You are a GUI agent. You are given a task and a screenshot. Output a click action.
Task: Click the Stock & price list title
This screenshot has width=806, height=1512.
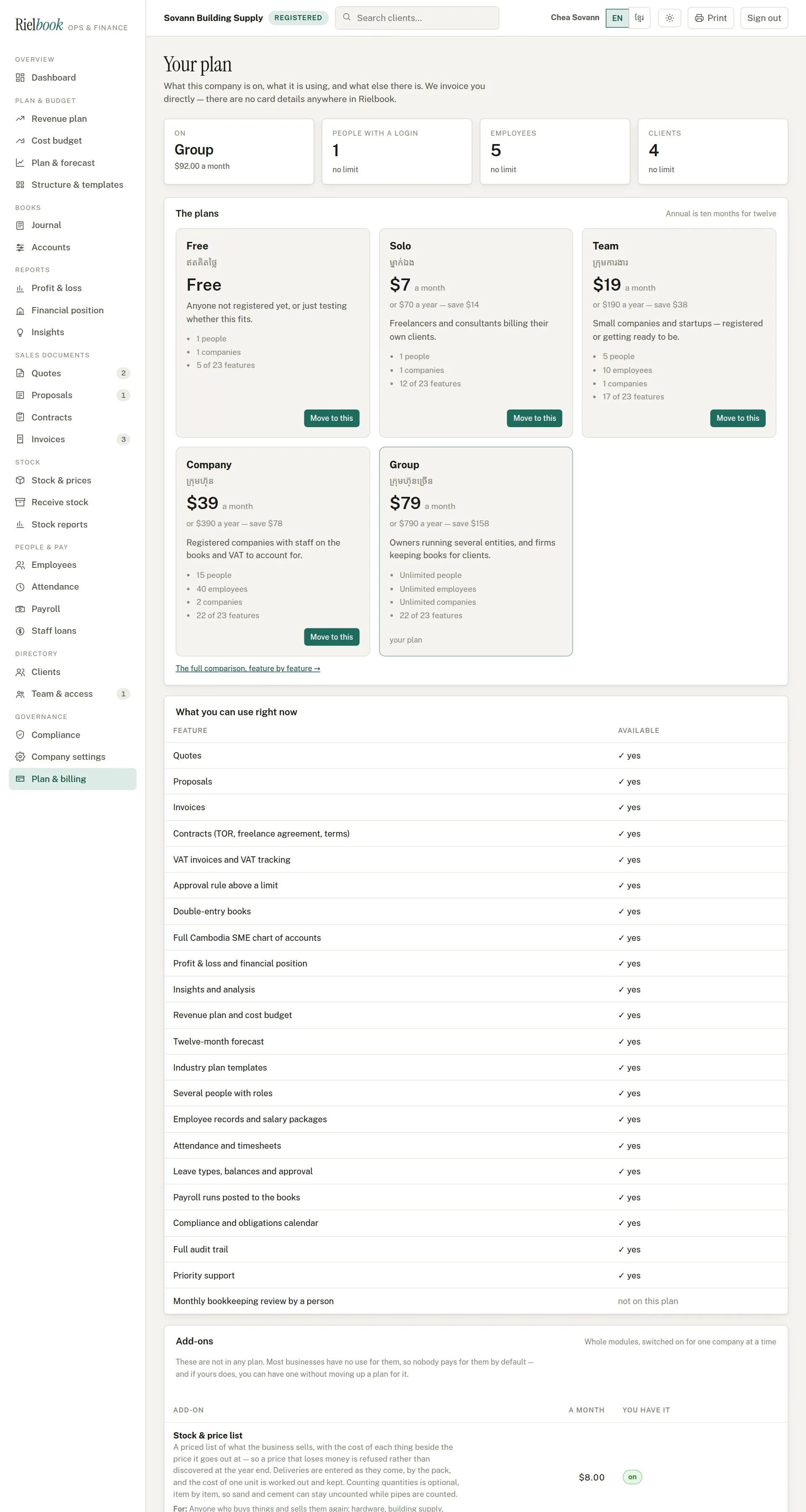coord(208,1435)
